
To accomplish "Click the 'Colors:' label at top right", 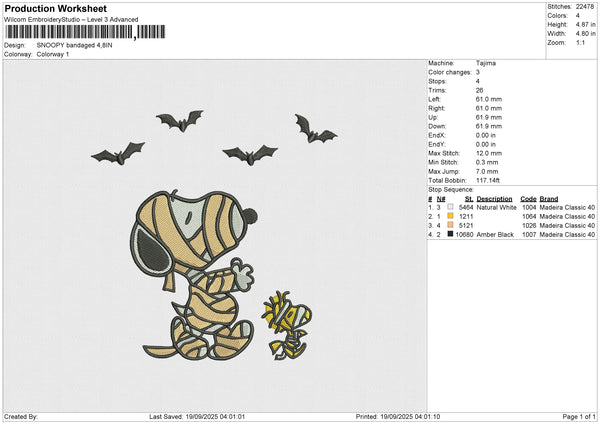I will (557, 16).
